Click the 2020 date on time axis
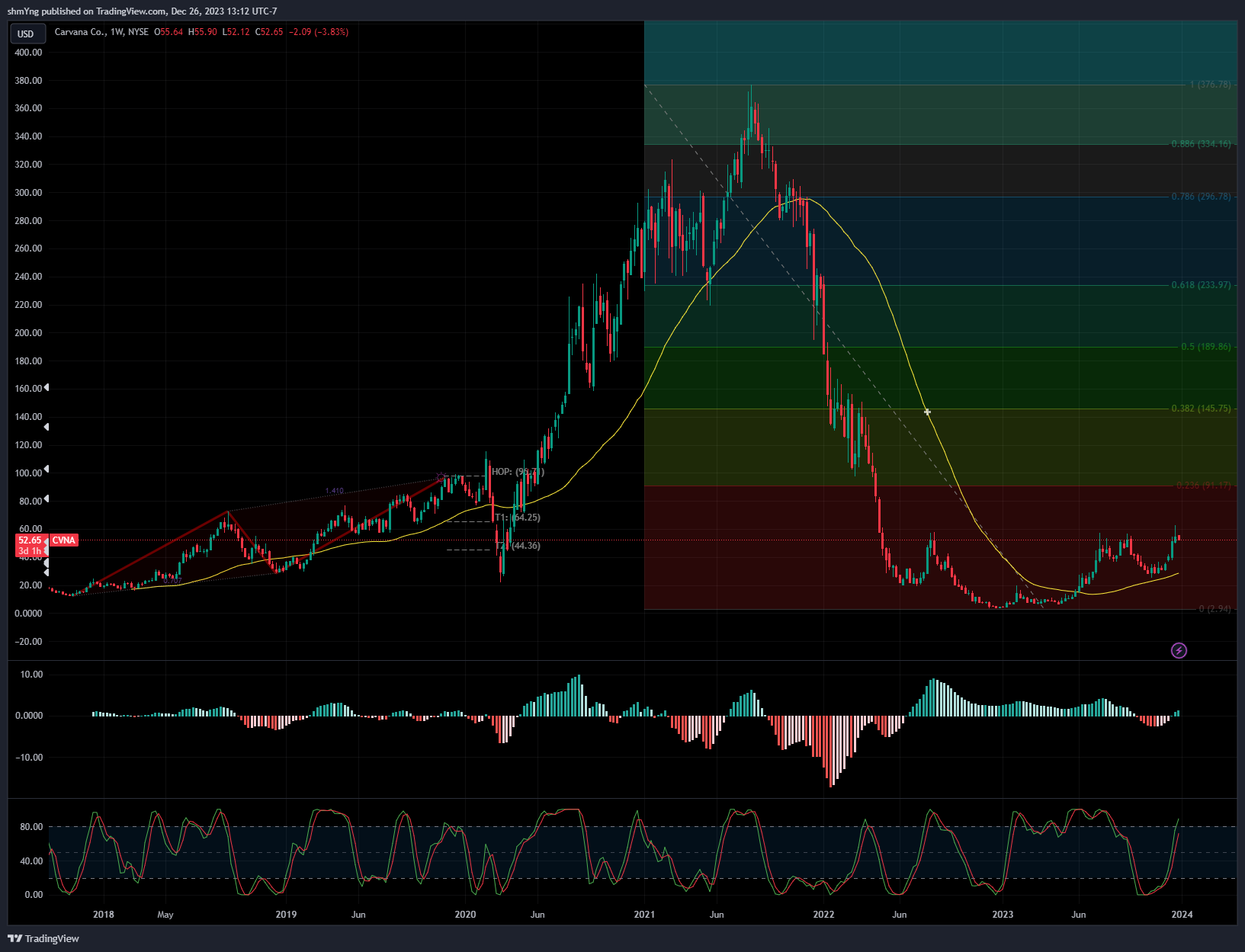 coord(465,915)
